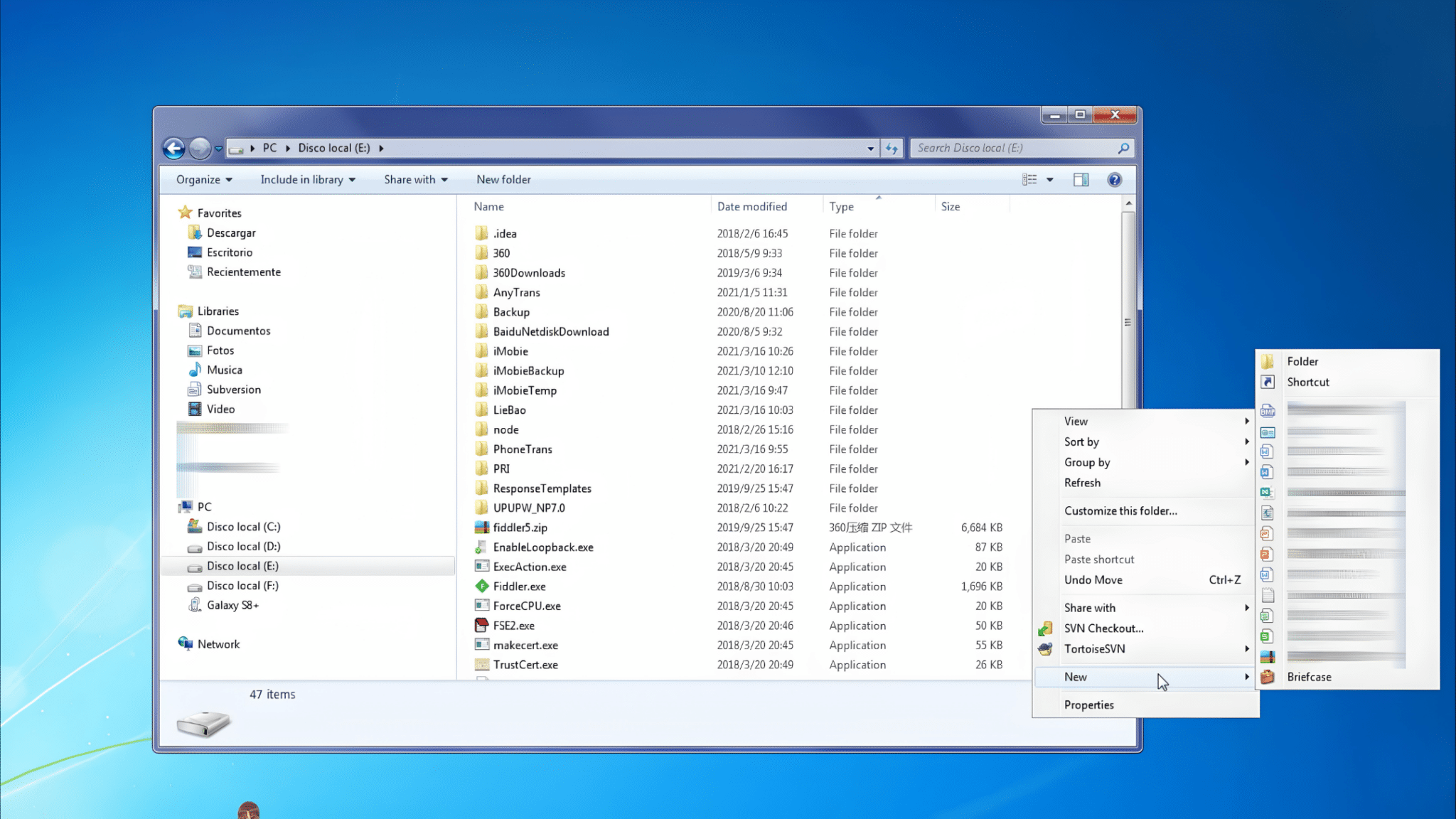Toggle the preview pane icon
Viewport: 1456px width, 819px height.
1081,180
